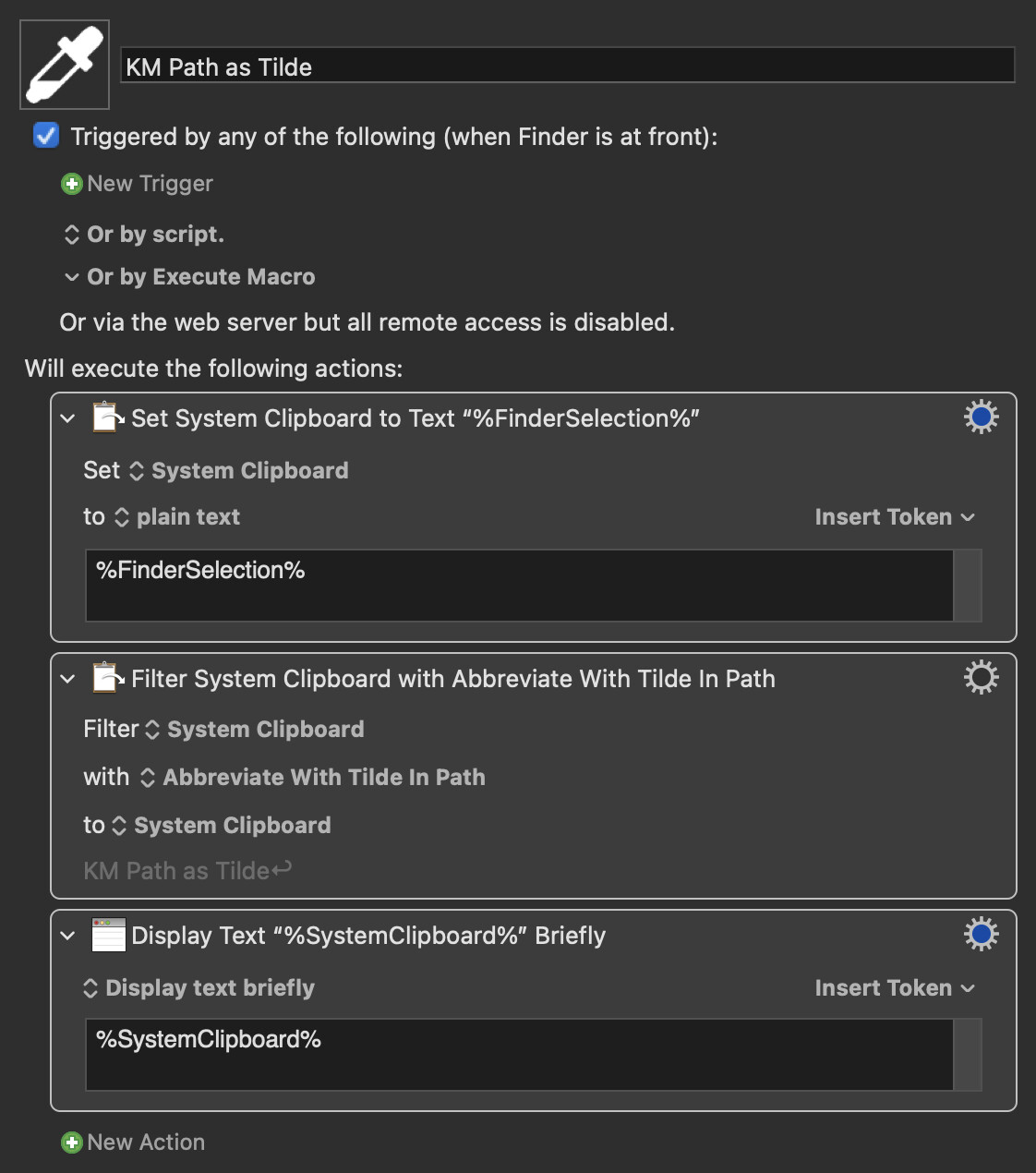Collapse the Set System Clipboard action
Image resolution: width=1036 pixels, height=1173 pixels.
(67, 418)
